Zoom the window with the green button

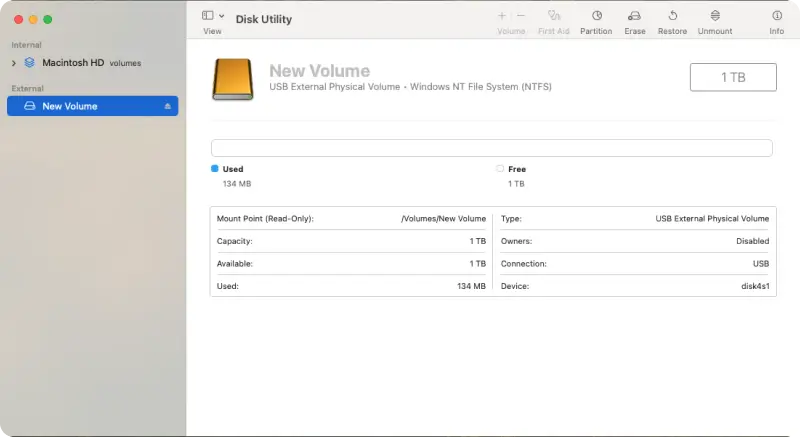(x=47, y=19)
